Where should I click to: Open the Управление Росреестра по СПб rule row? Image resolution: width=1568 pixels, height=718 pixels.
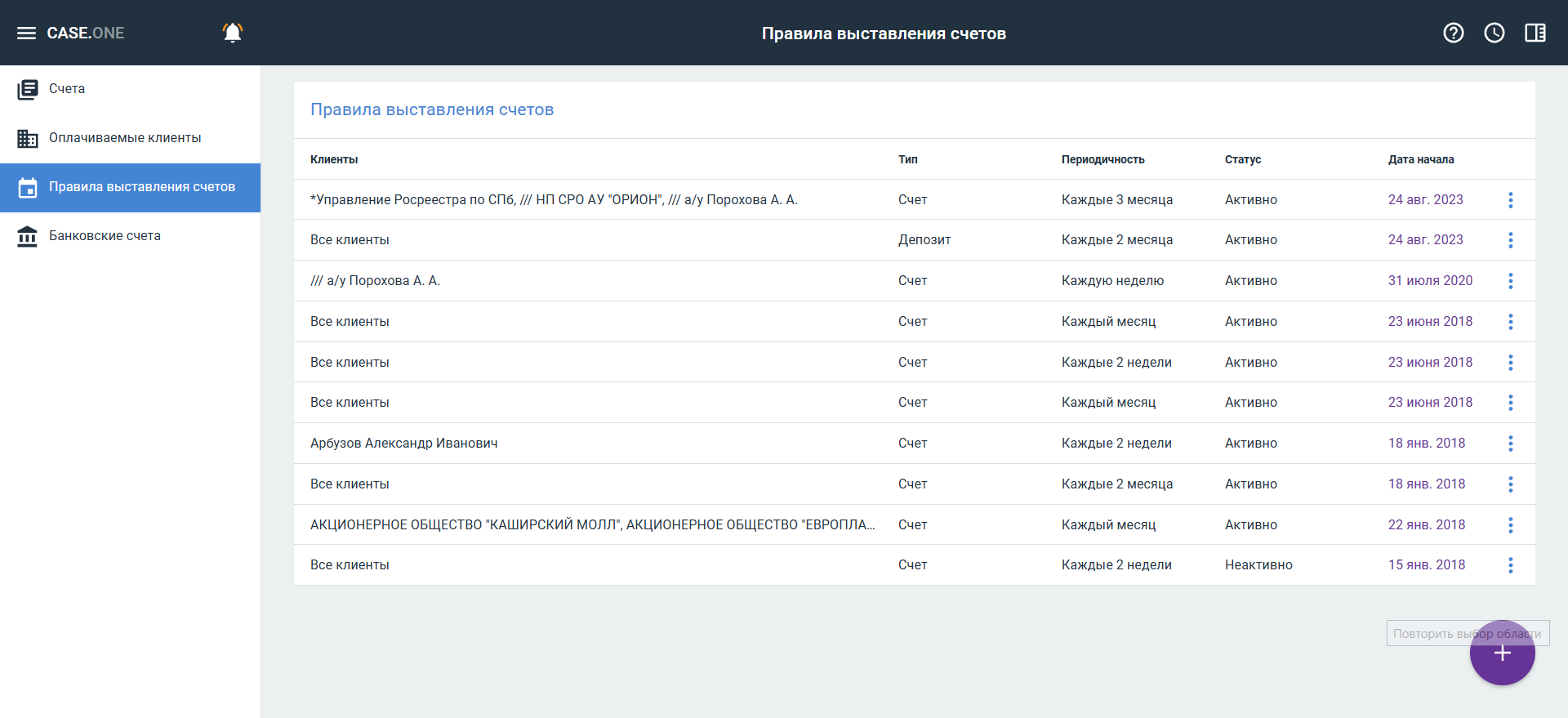554,200
